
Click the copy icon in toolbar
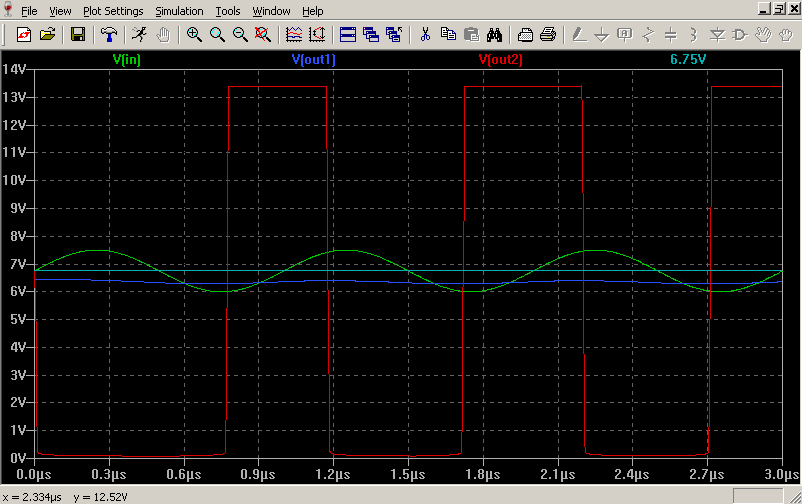449,35
